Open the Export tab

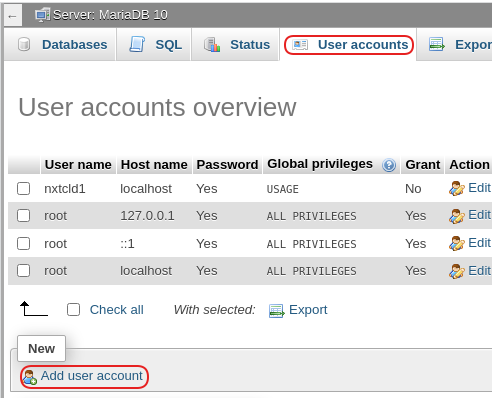[455, 44]
